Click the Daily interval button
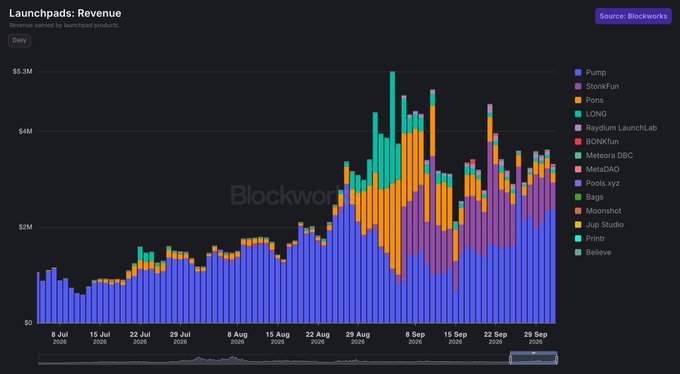Image resolution: width=680 pixels, height=374 pixels. 20,40
